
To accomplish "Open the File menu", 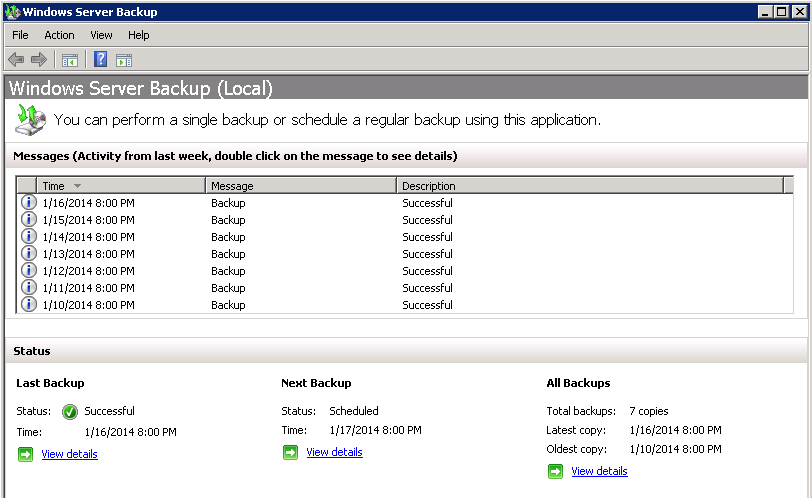I will (x=20, y=35).
